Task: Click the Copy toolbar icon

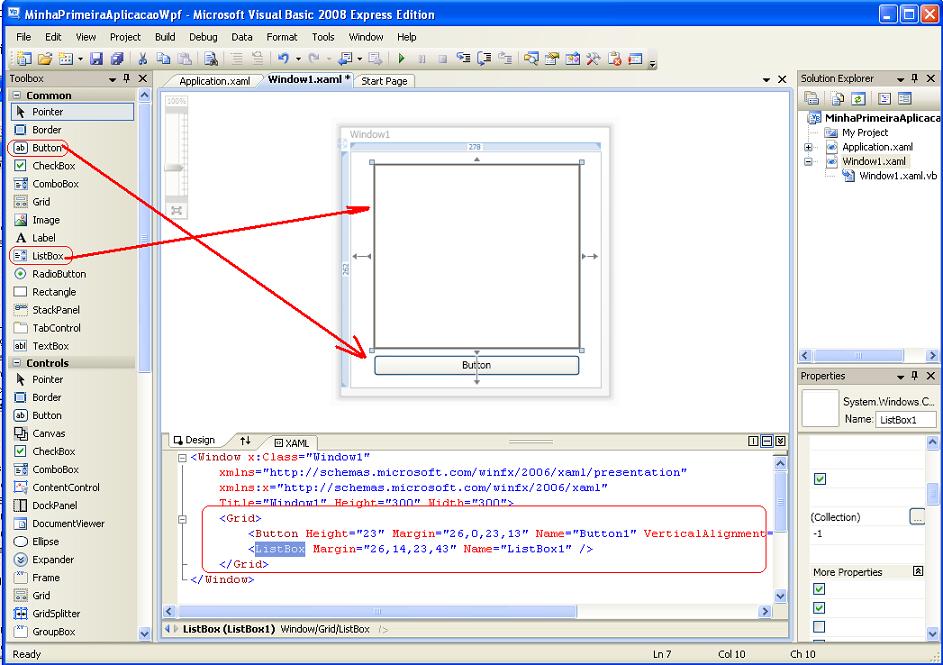Action: pos(163,58)
